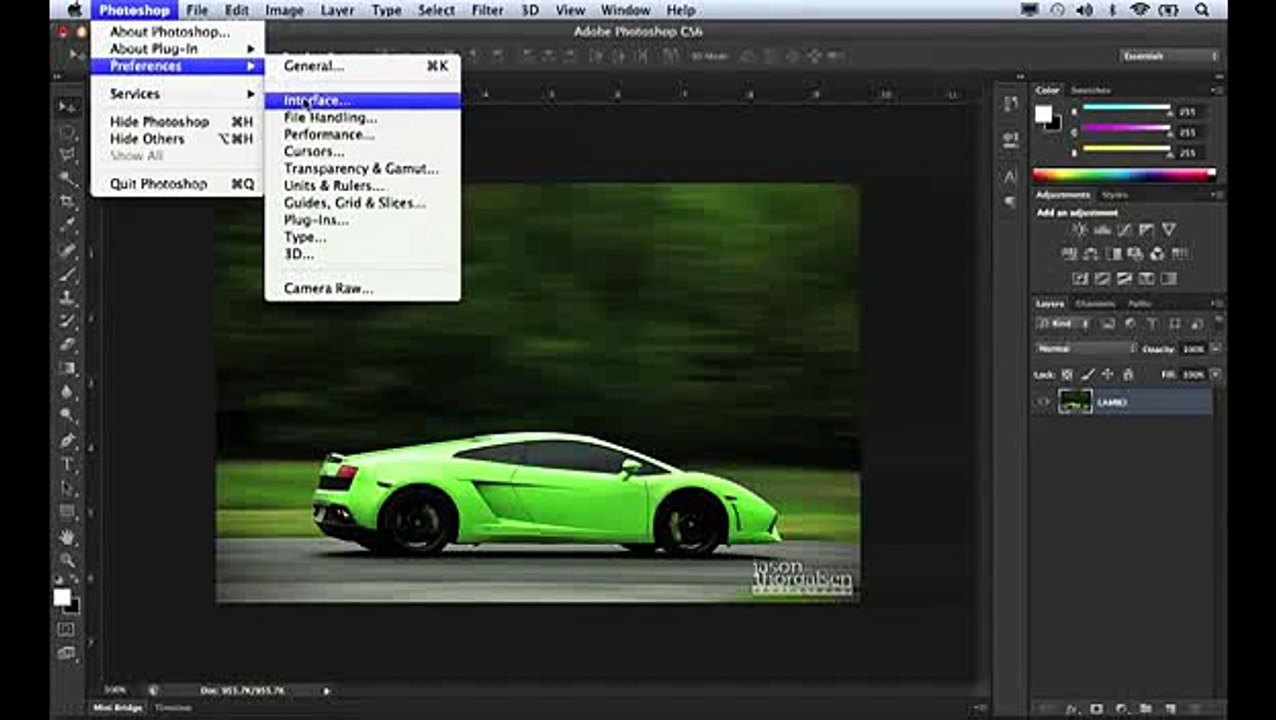Select the Horizontal Type tool
Screen dimensions: 1276x720
point(67,464)
